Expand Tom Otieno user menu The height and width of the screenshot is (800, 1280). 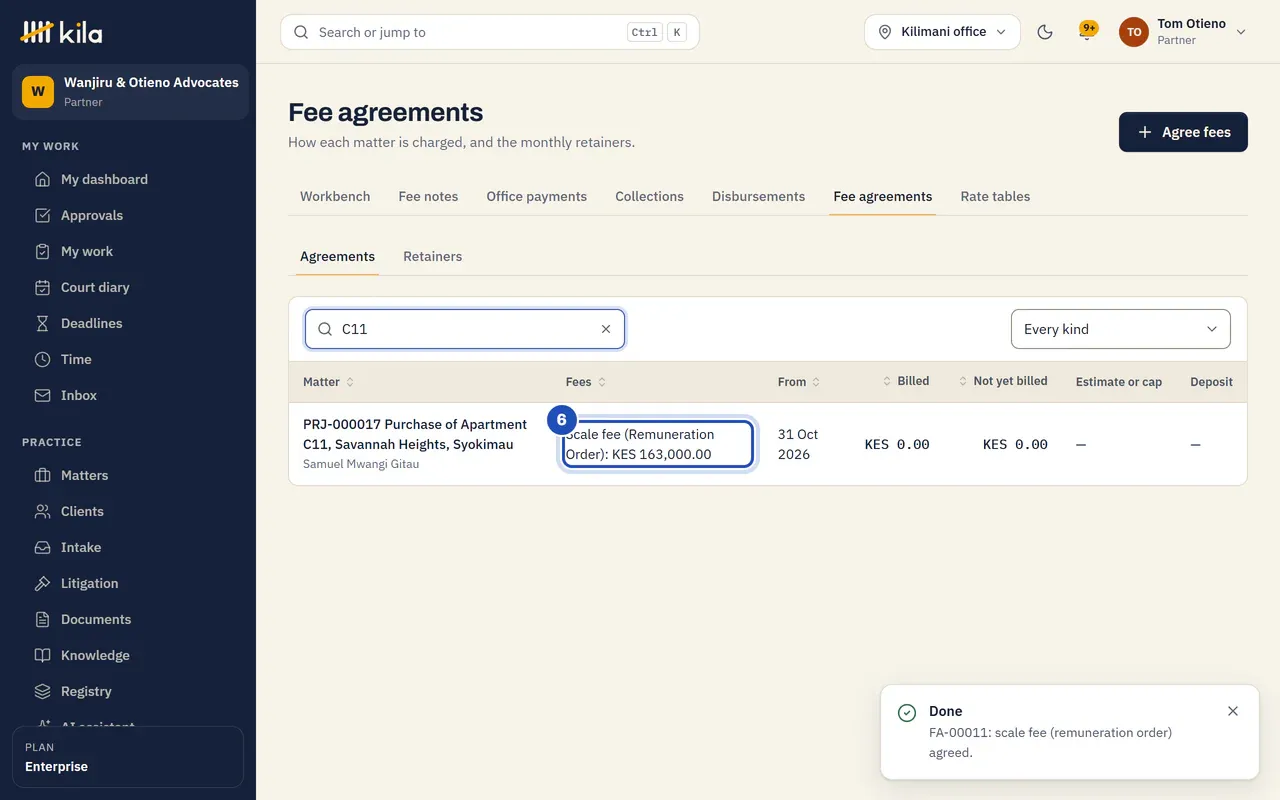[x=1183, y=32]
